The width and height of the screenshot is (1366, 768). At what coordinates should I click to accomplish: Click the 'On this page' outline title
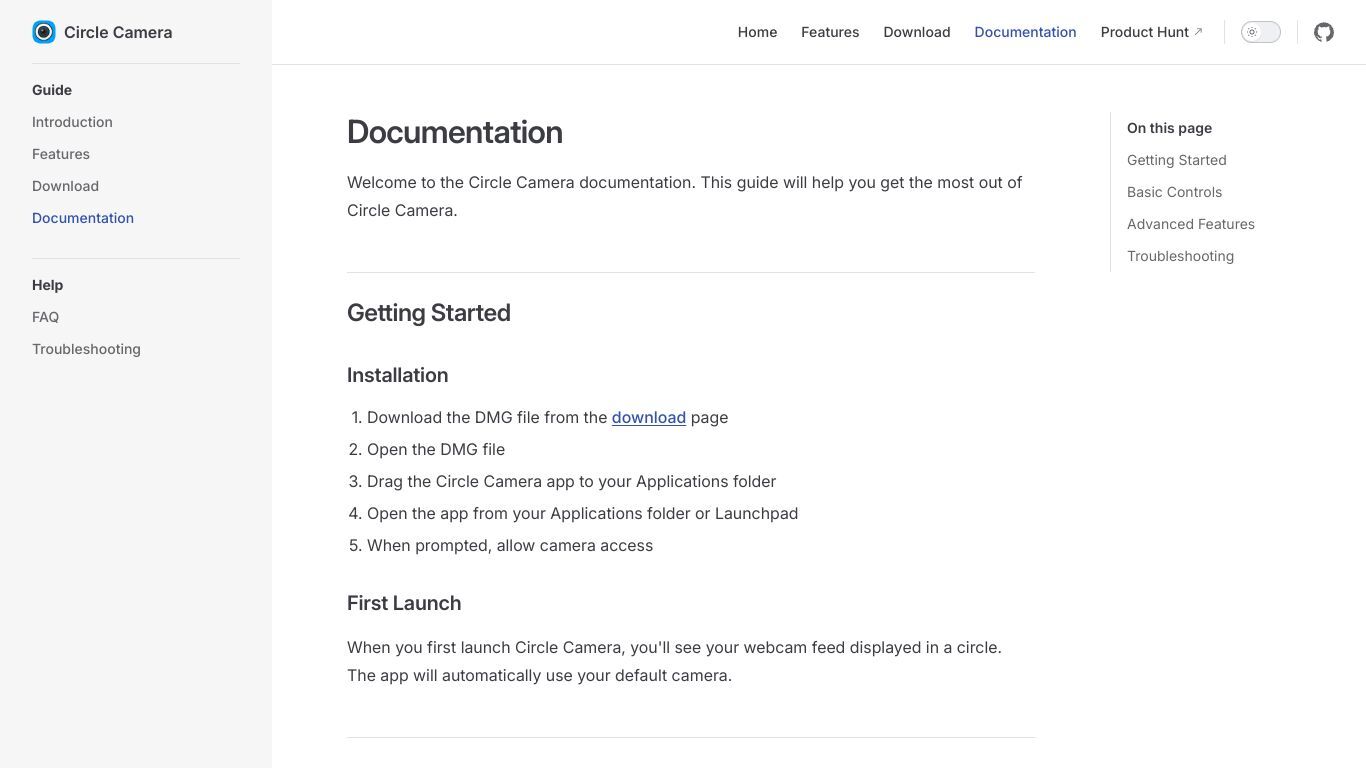pos(1169,128)
